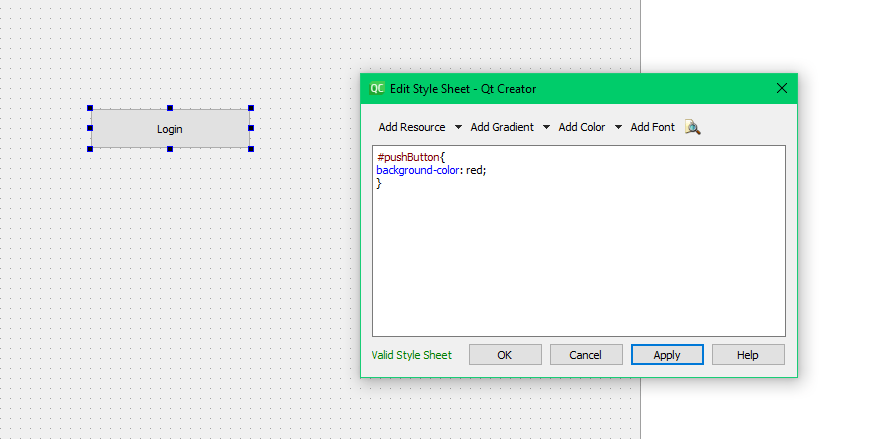Image resolution: width=881 pixels, height=439 pixels.
Task: Confirm the style sheet with OK
Action: 505,355
